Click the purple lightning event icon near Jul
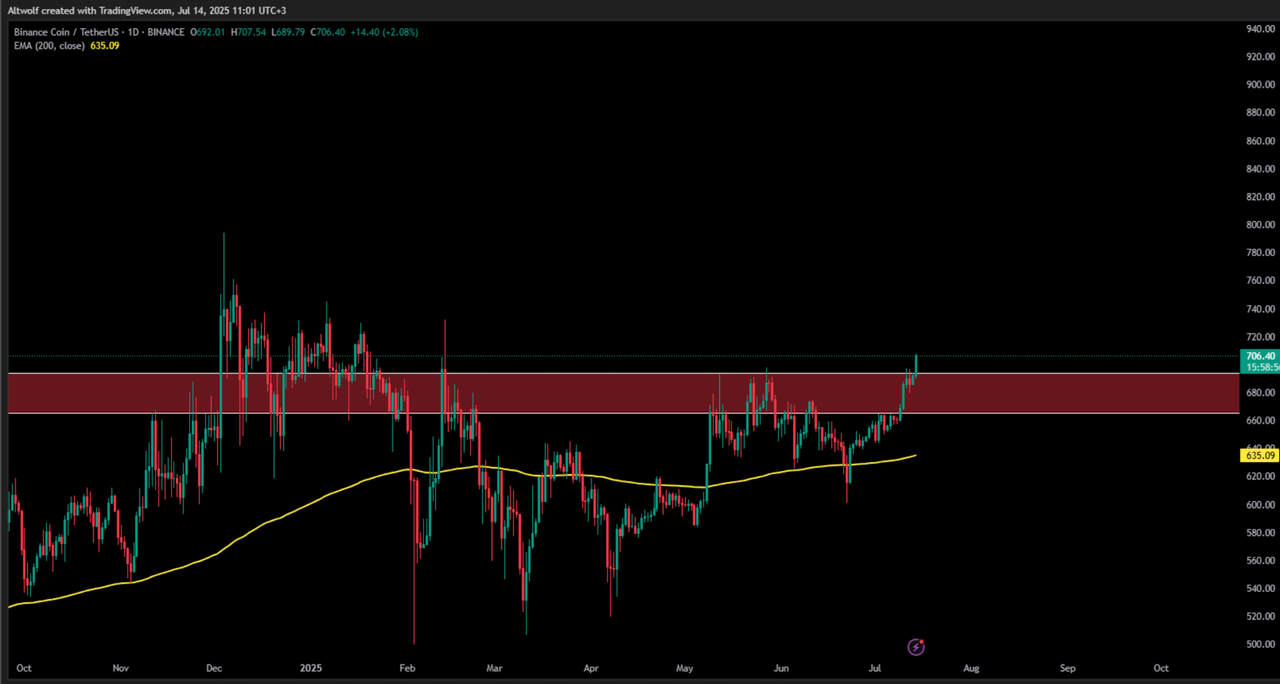The image size is (1280, 684). 915,647
